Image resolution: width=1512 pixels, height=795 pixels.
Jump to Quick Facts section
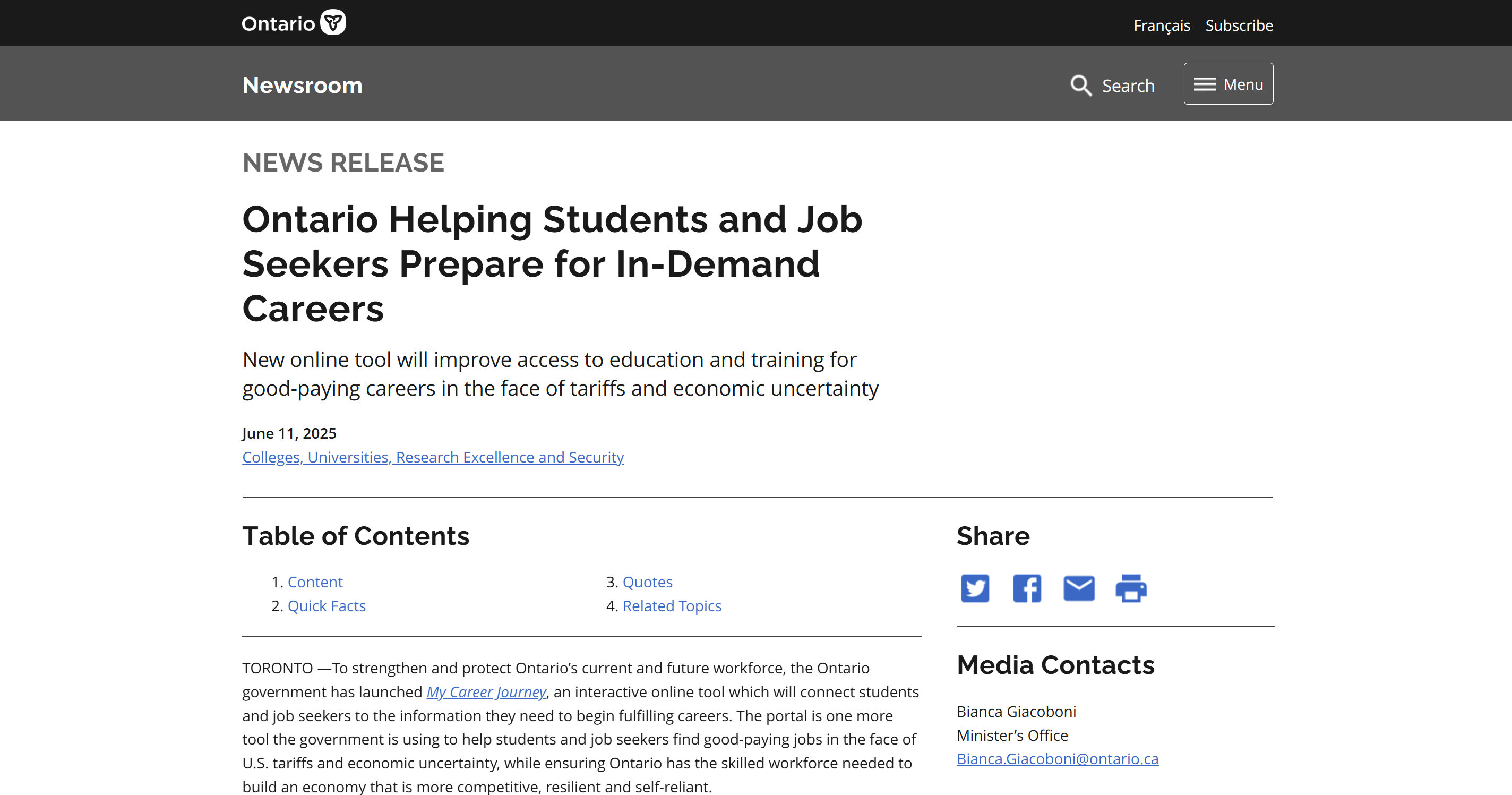point(327,606)
